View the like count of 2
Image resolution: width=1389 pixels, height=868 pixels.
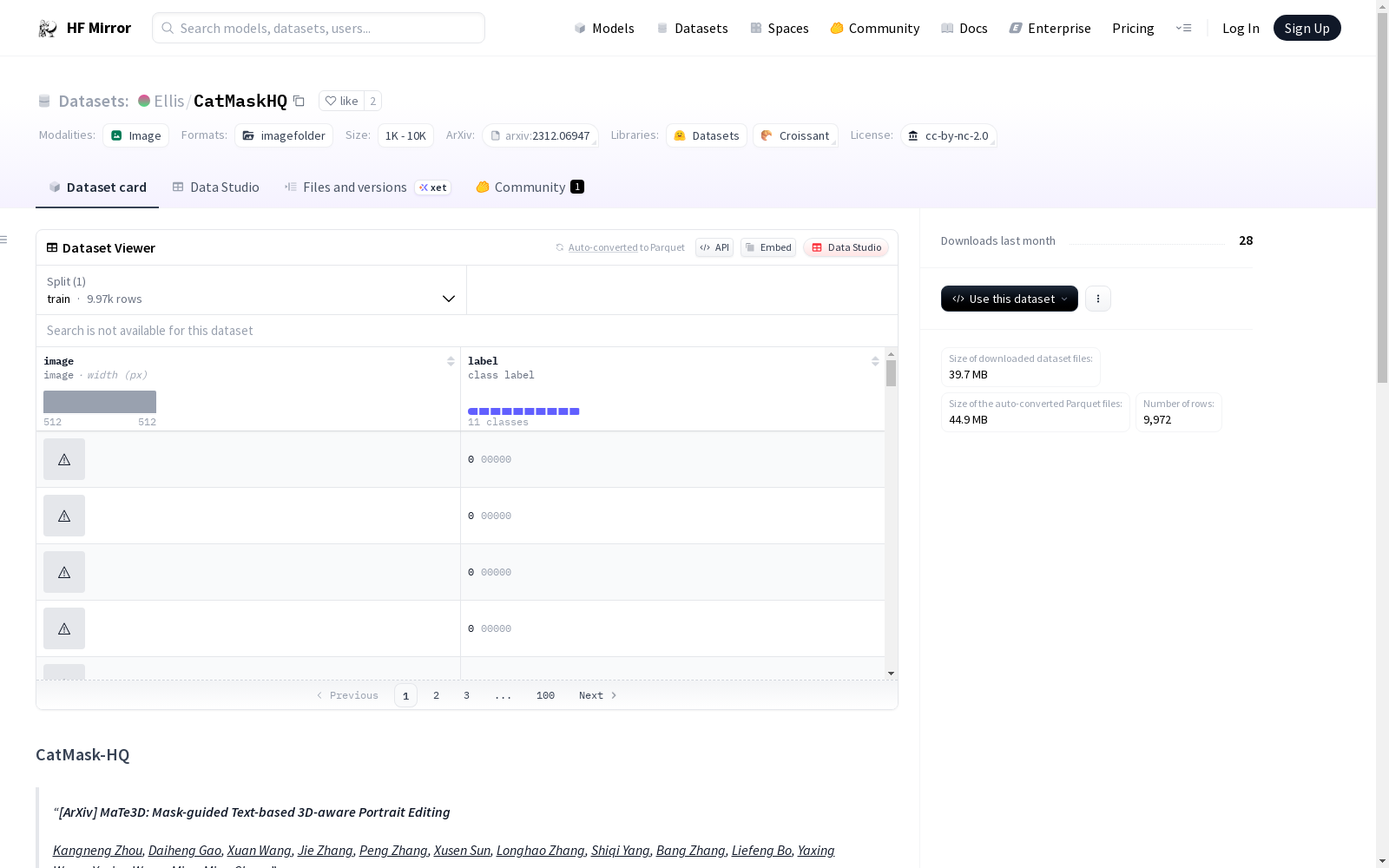tap(373, 101)
